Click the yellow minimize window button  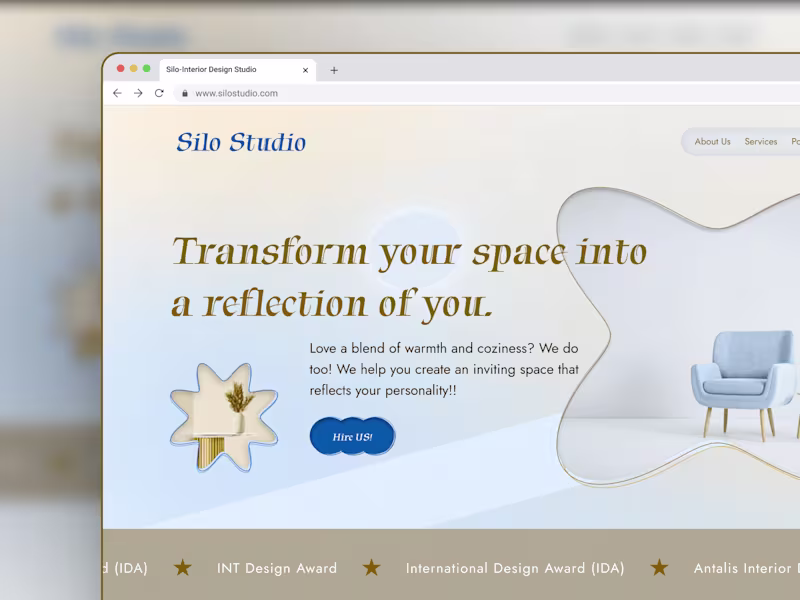click(134, 68)
